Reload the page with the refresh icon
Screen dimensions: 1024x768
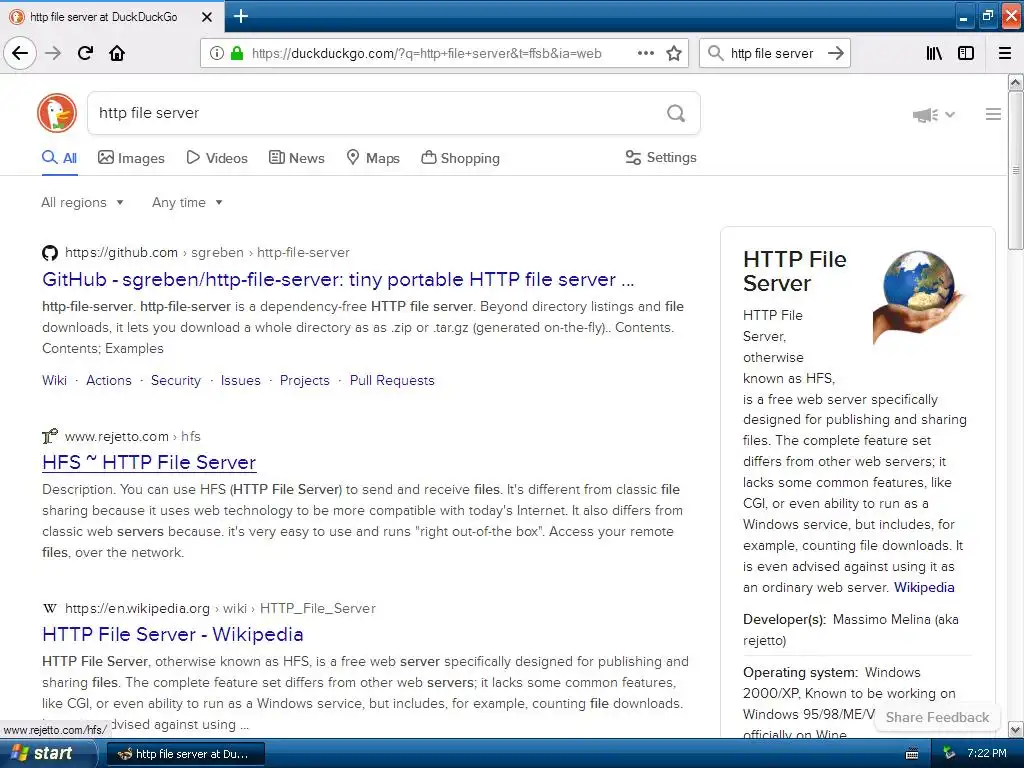coord(86,53)
